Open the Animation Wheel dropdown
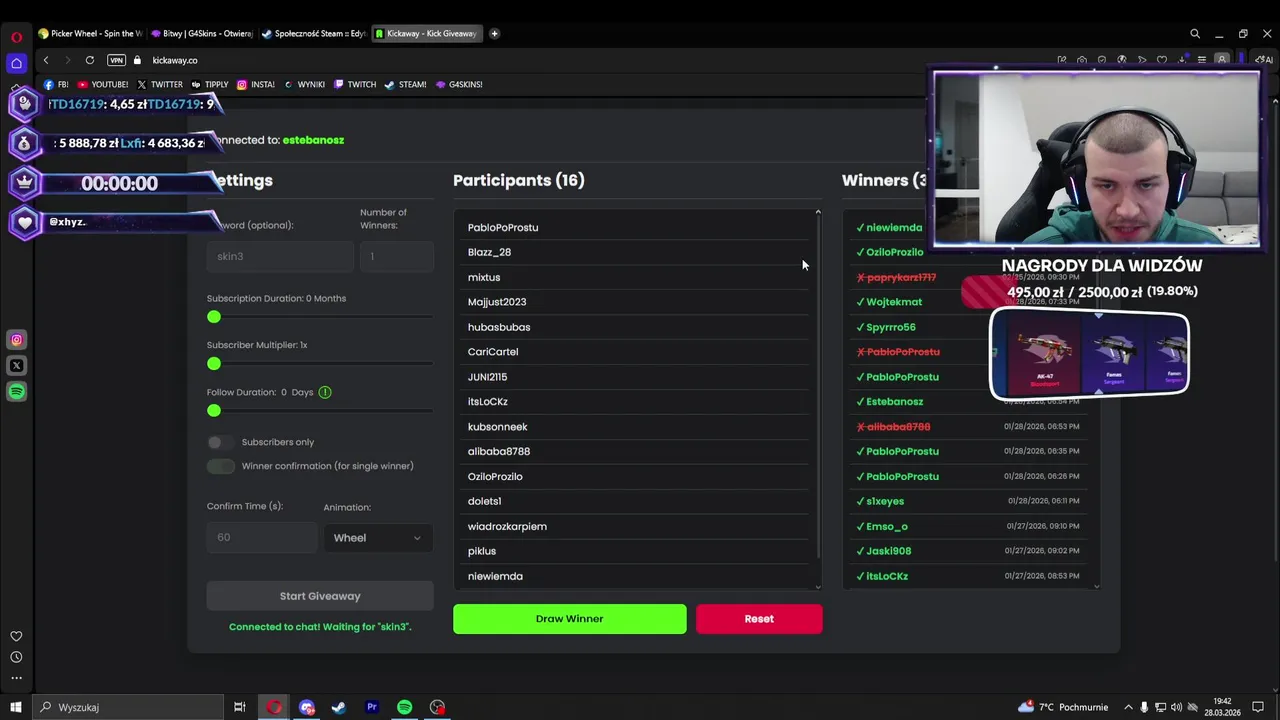The image size is (1280, 720). pos(377,538)
